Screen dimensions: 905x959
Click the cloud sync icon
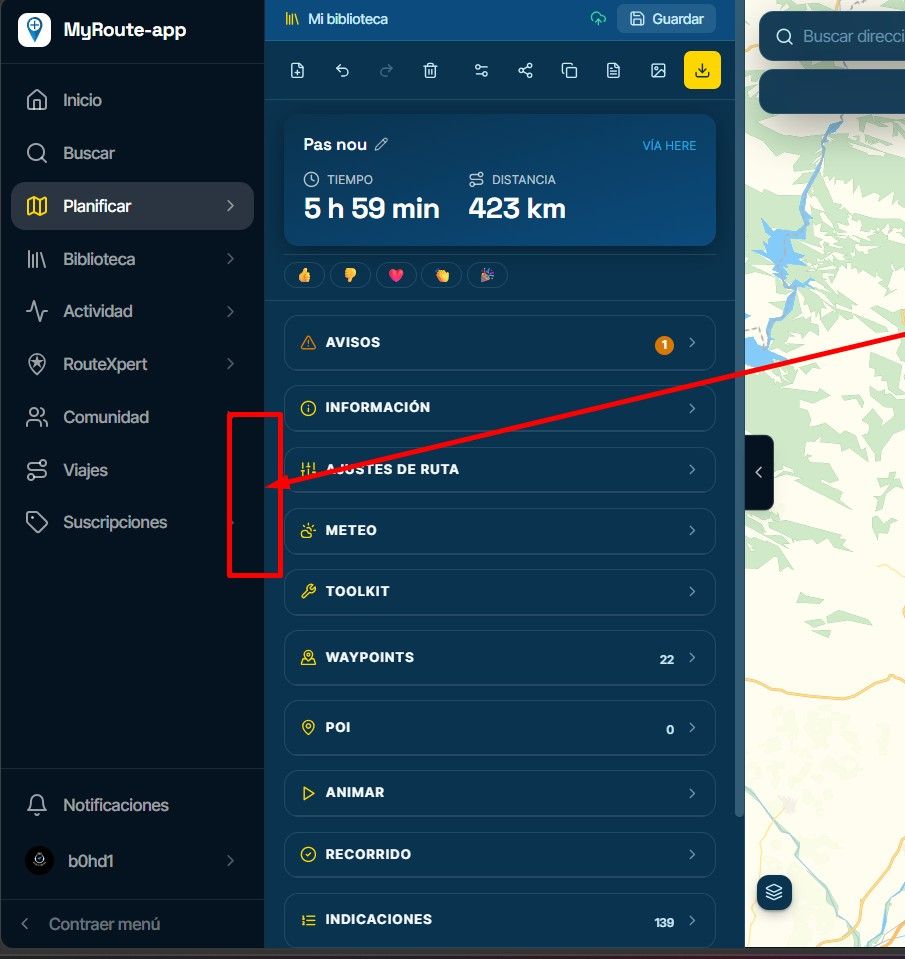[598, 19]
